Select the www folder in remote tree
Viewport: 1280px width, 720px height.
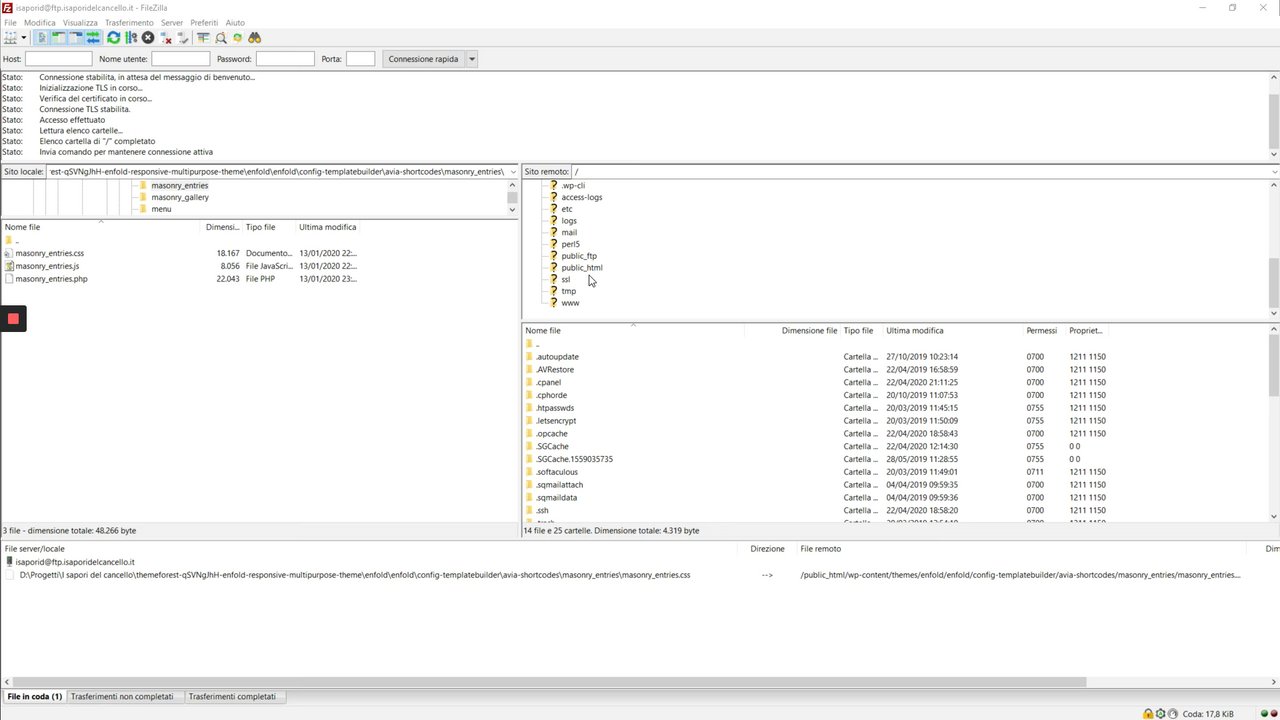pyautogui.click(x=570, y=303)
